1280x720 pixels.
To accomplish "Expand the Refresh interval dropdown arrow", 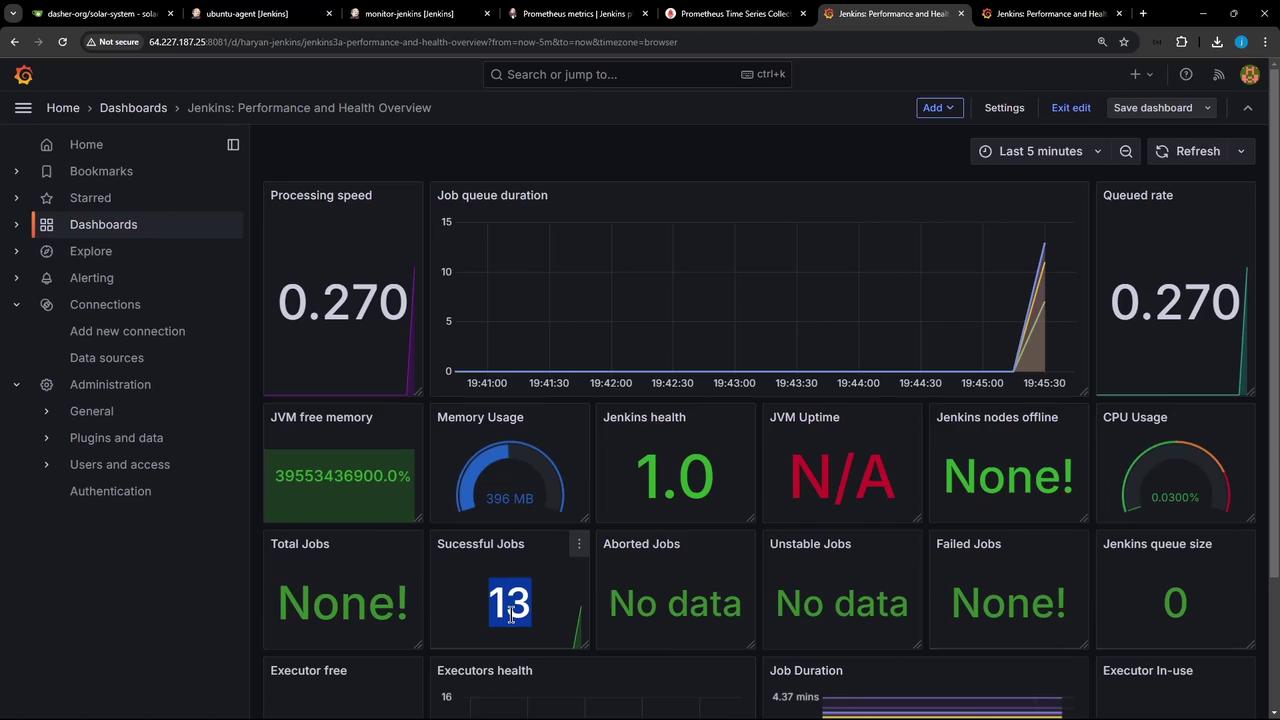I will point(1241,152).
